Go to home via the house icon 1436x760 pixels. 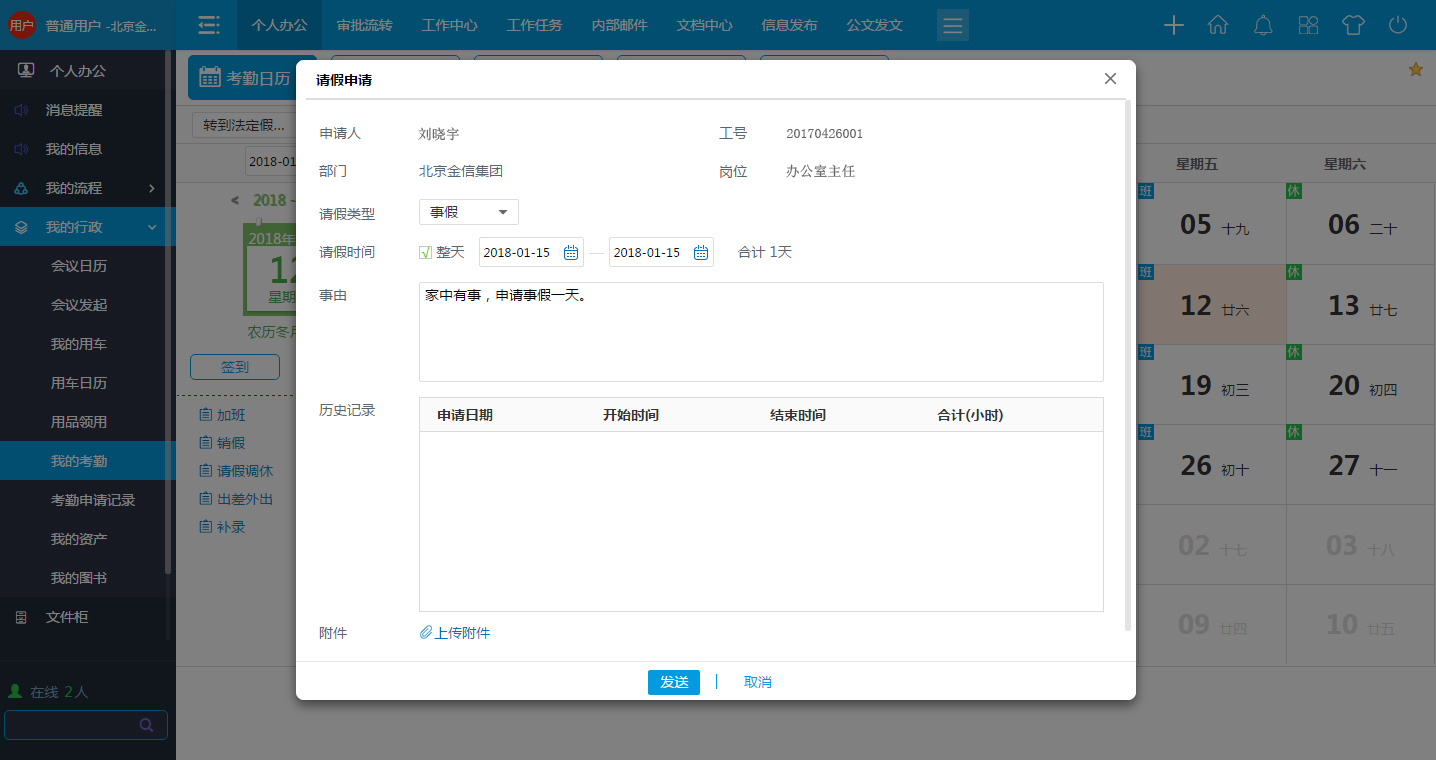[1218, 25]
